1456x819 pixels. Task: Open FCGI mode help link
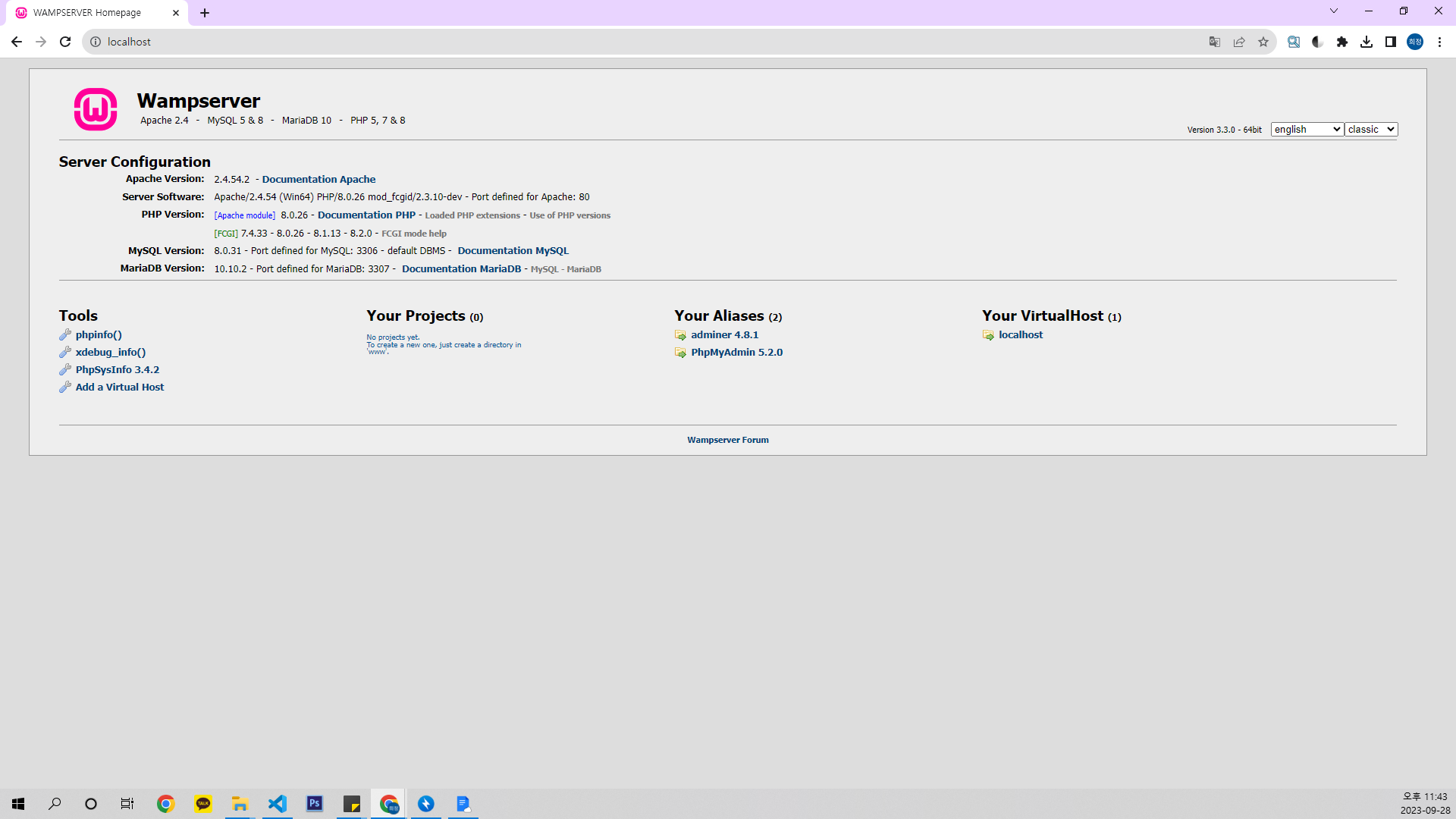(x=414, y=234)
